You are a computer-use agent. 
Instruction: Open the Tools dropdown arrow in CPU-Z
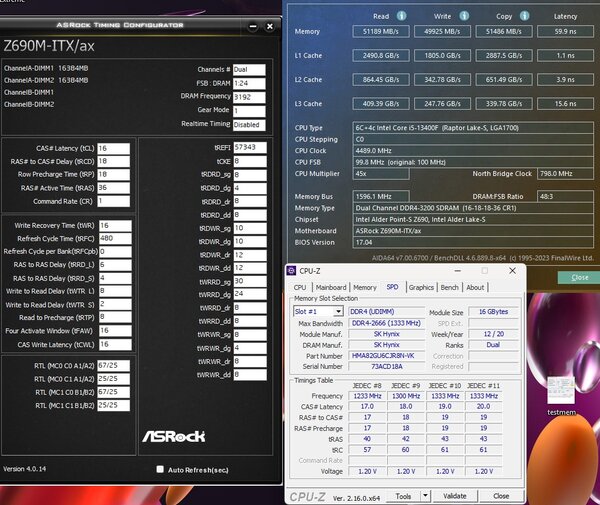425,496
